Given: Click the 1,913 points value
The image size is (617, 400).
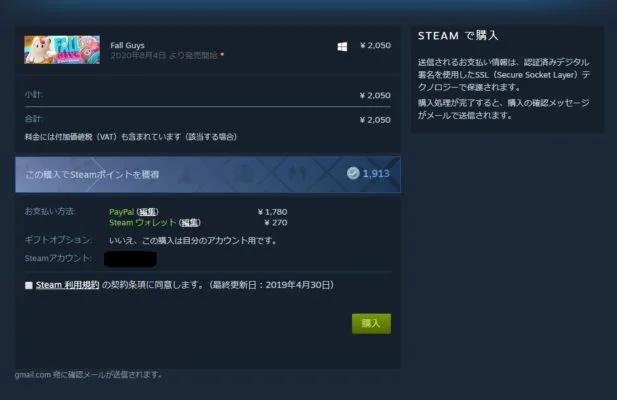Looking at the screenshot, I should click(376, 173).
